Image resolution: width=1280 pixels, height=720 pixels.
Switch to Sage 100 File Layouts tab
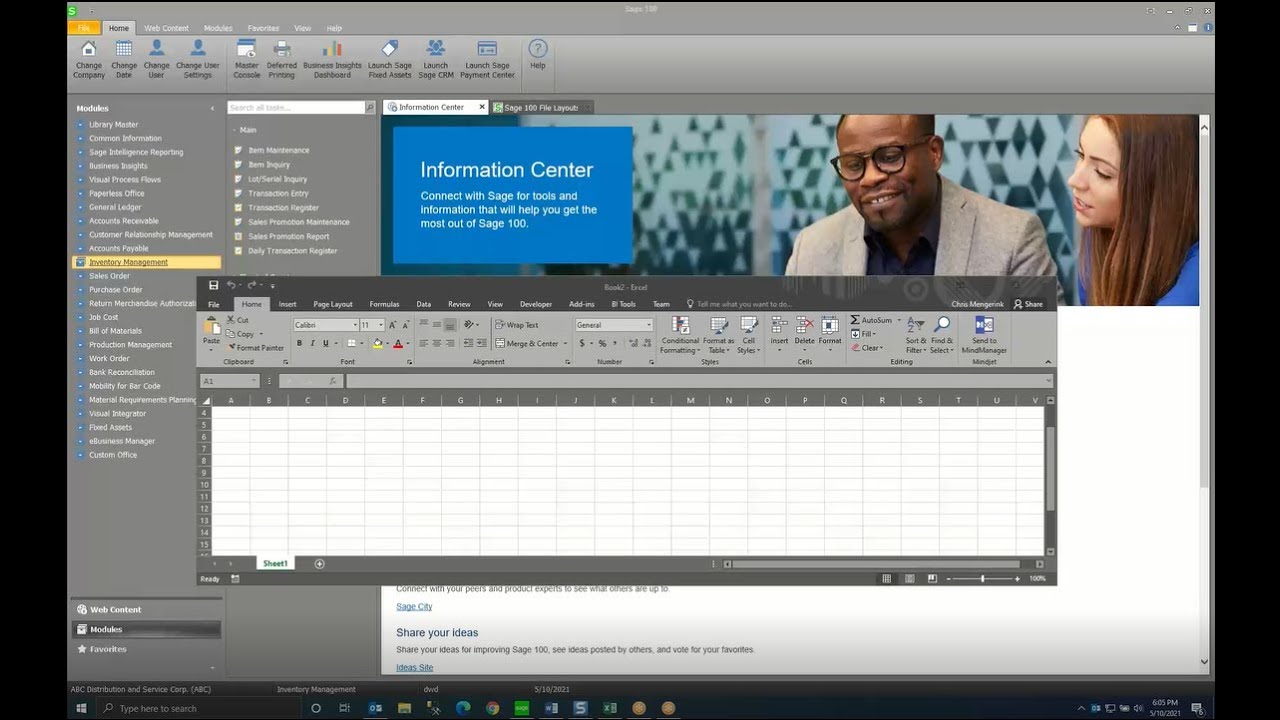tap(540, 107)
